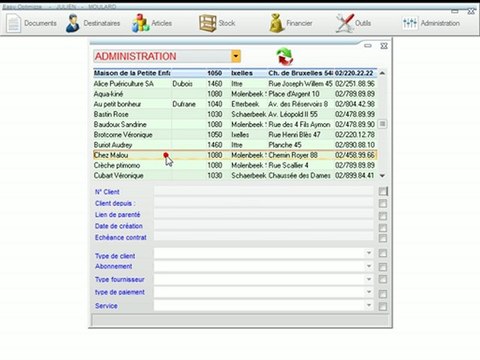Select the Brotcorne Véronique row

tap(235, 135)
